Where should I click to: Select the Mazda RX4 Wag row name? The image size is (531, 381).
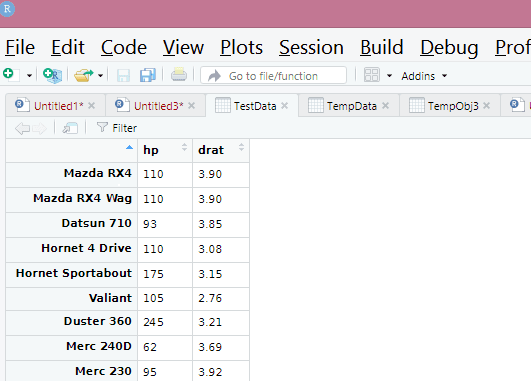click(82, 198)
